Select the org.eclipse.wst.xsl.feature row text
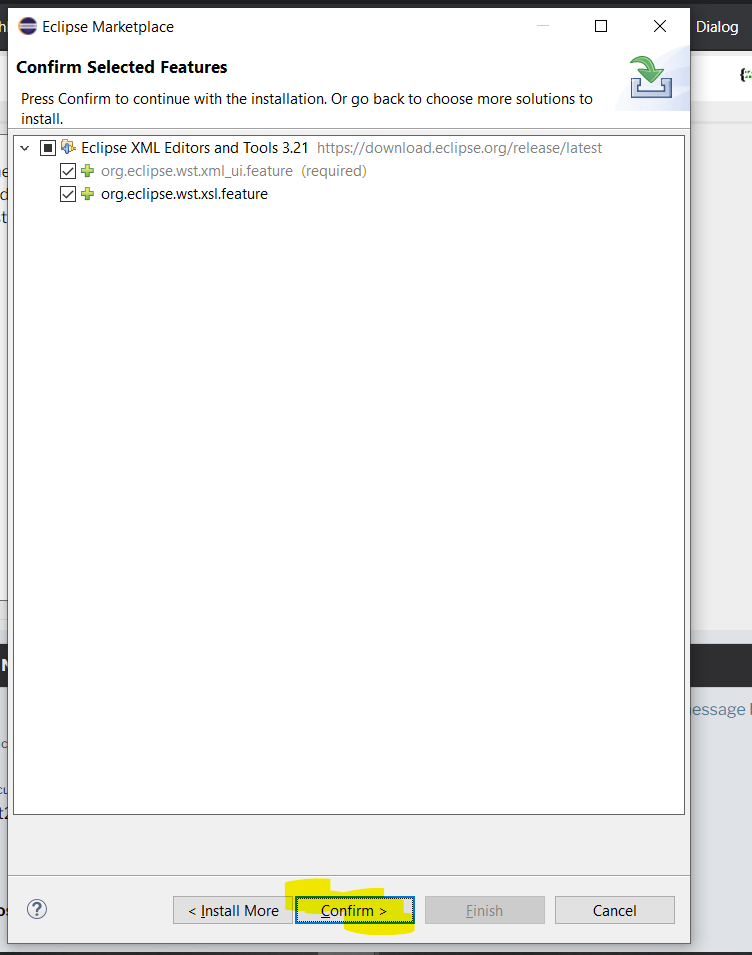The width and height of the screenshot is (752, 955). coord(184,194)
